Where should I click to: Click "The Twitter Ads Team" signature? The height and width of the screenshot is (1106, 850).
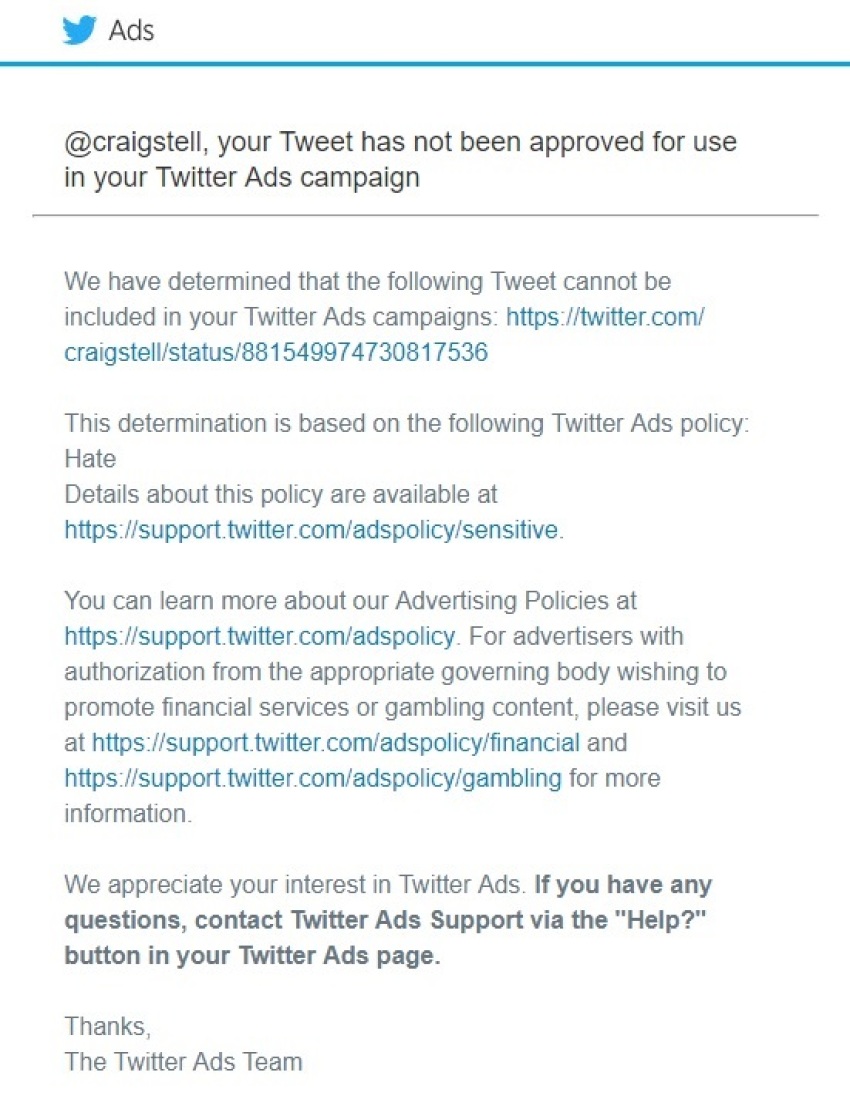[183, 1061]
